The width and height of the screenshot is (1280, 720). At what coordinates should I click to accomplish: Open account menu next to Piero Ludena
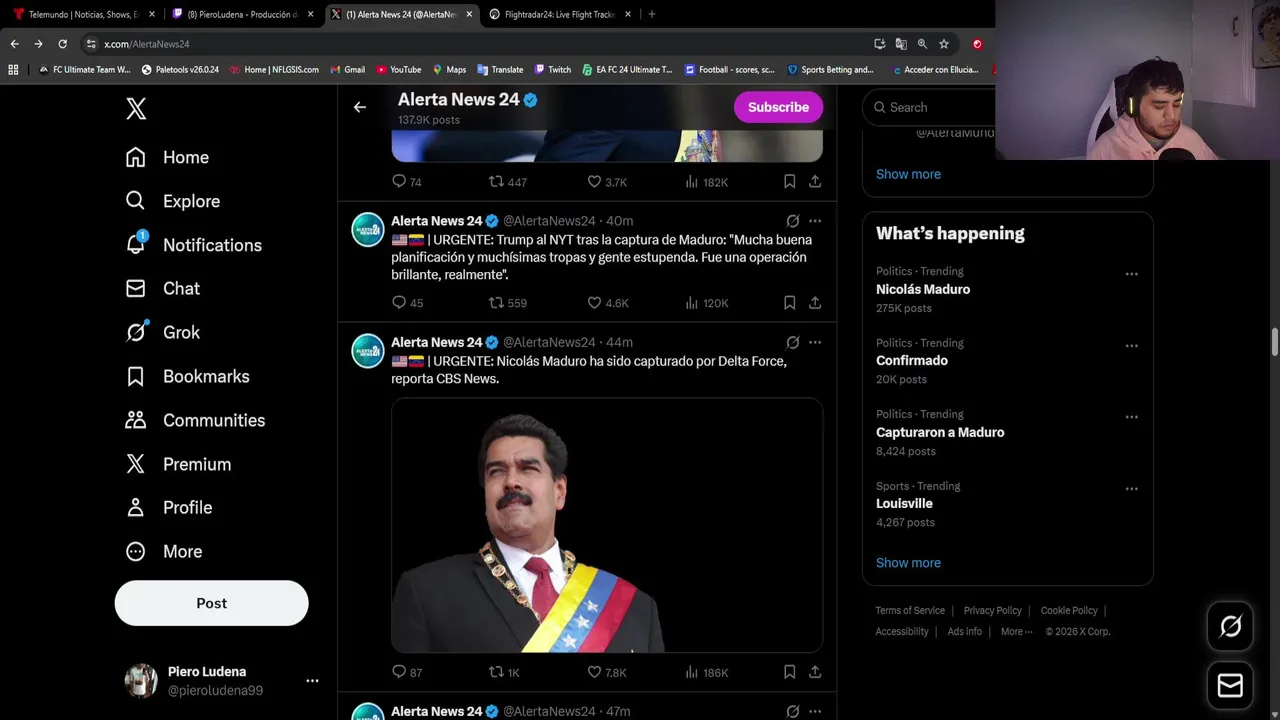point(312,680)
